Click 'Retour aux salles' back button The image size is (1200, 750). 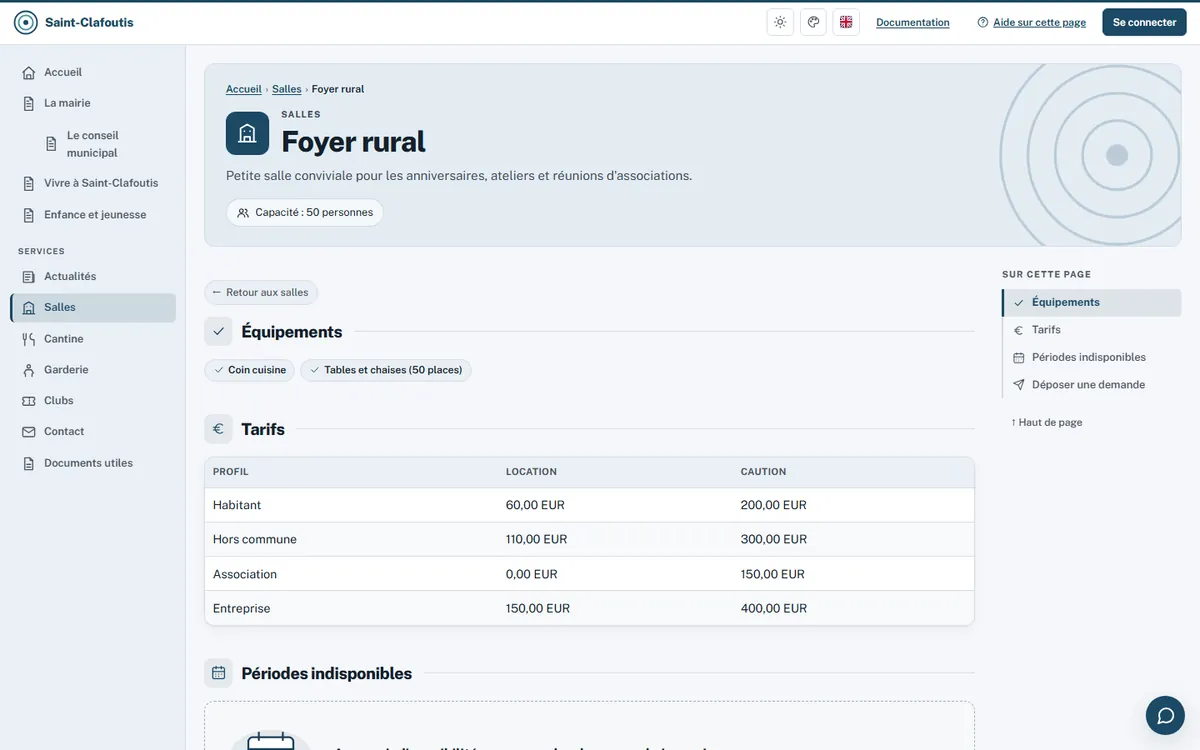(x=261, y=293)
